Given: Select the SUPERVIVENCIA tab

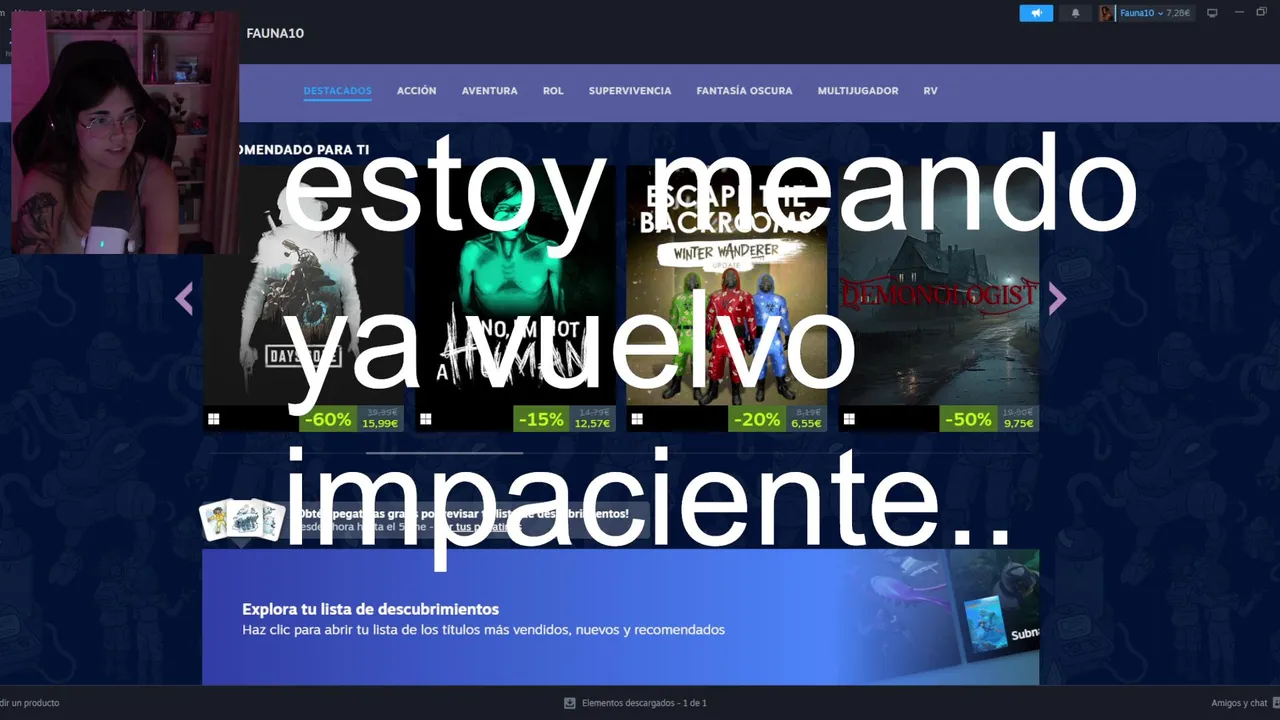Looking at the screenshot, I should (x=630, y=91).
